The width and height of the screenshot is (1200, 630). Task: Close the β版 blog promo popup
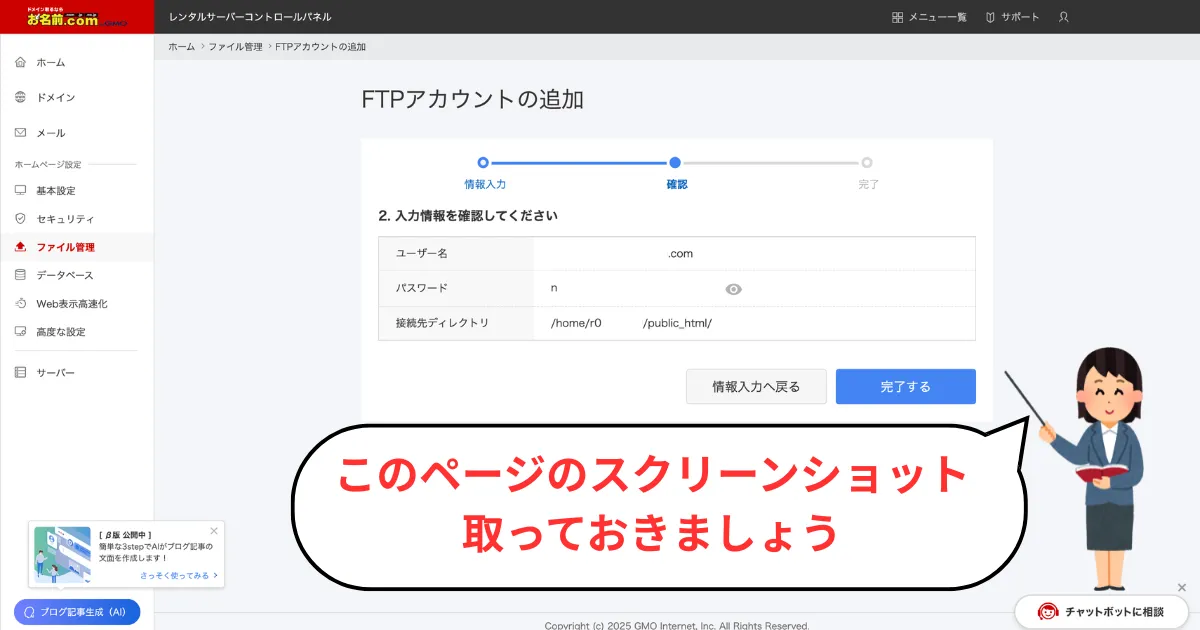[214, 531]
